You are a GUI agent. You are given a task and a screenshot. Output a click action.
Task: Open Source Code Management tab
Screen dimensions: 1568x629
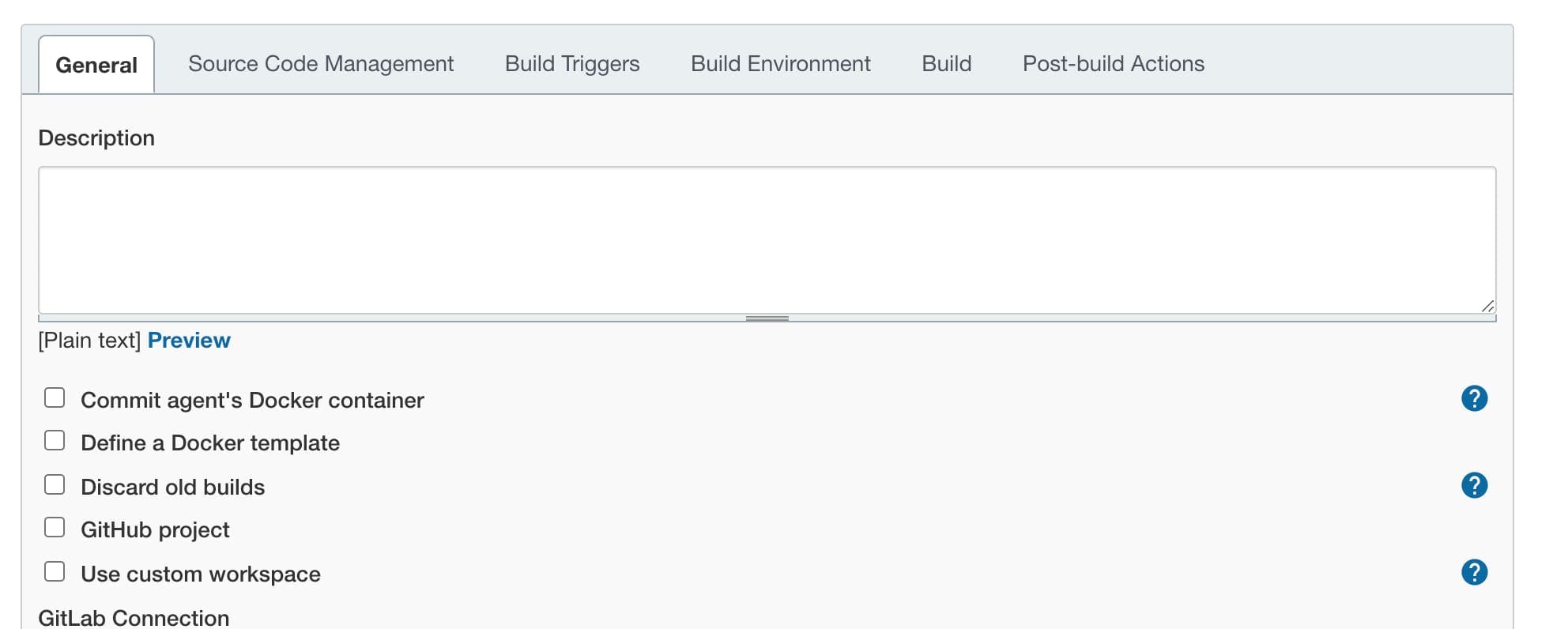click(x=321, y=64)
